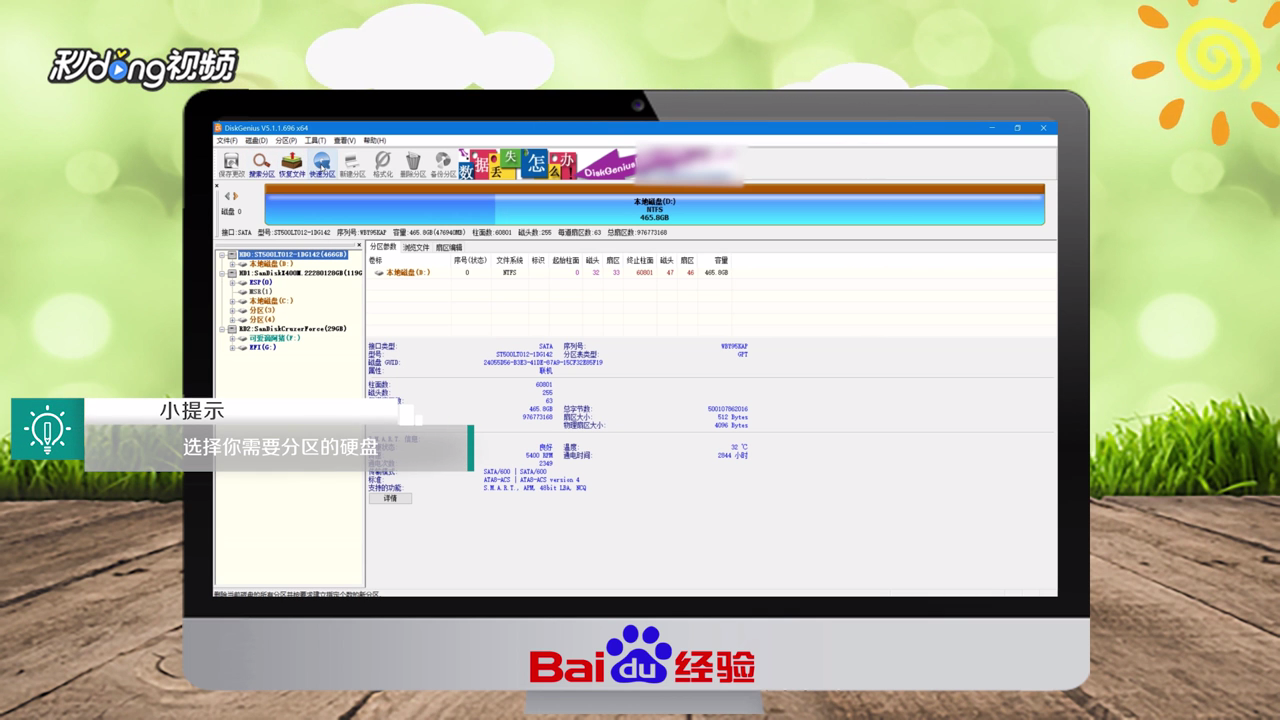Select ESP(0) partition label in tree
Viewport: 1280px width, 720px height.
click(261, 282)
